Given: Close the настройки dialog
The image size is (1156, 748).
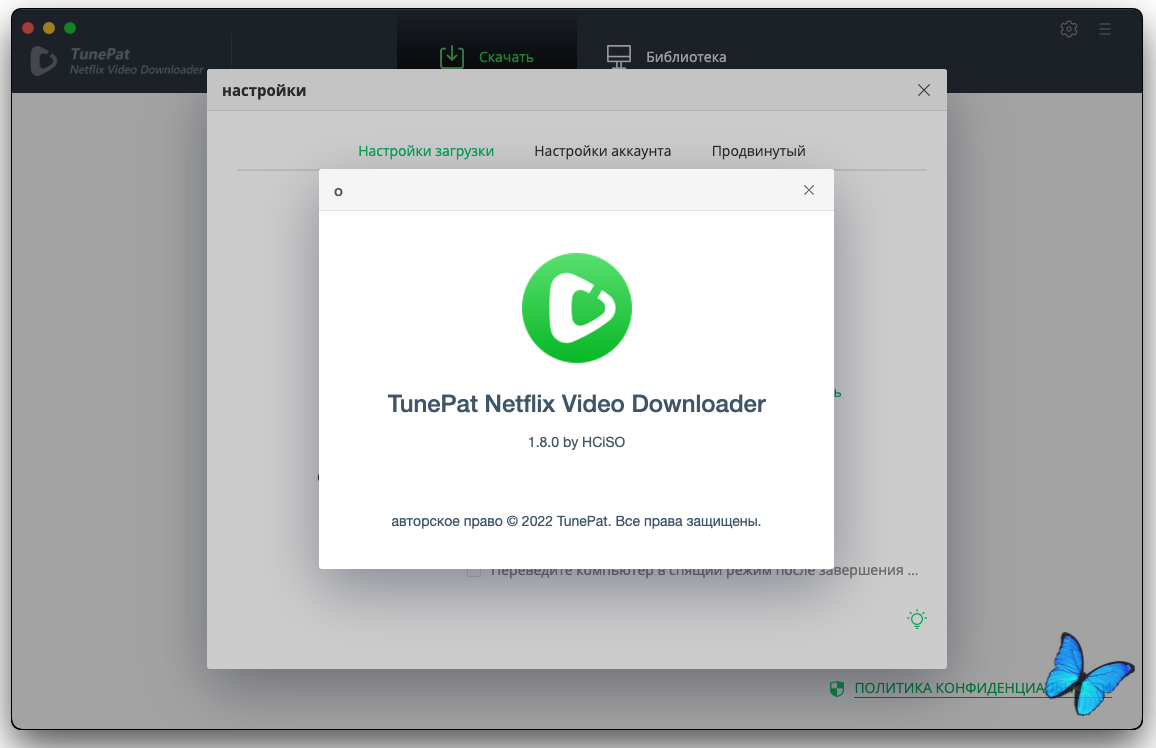Looking at the screenshot, I should [923, 91].
